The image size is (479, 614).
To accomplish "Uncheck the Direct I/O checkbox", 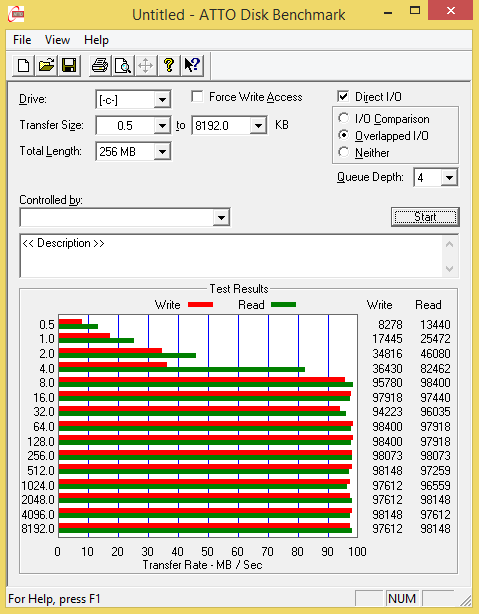I will [x=343, y=96].
